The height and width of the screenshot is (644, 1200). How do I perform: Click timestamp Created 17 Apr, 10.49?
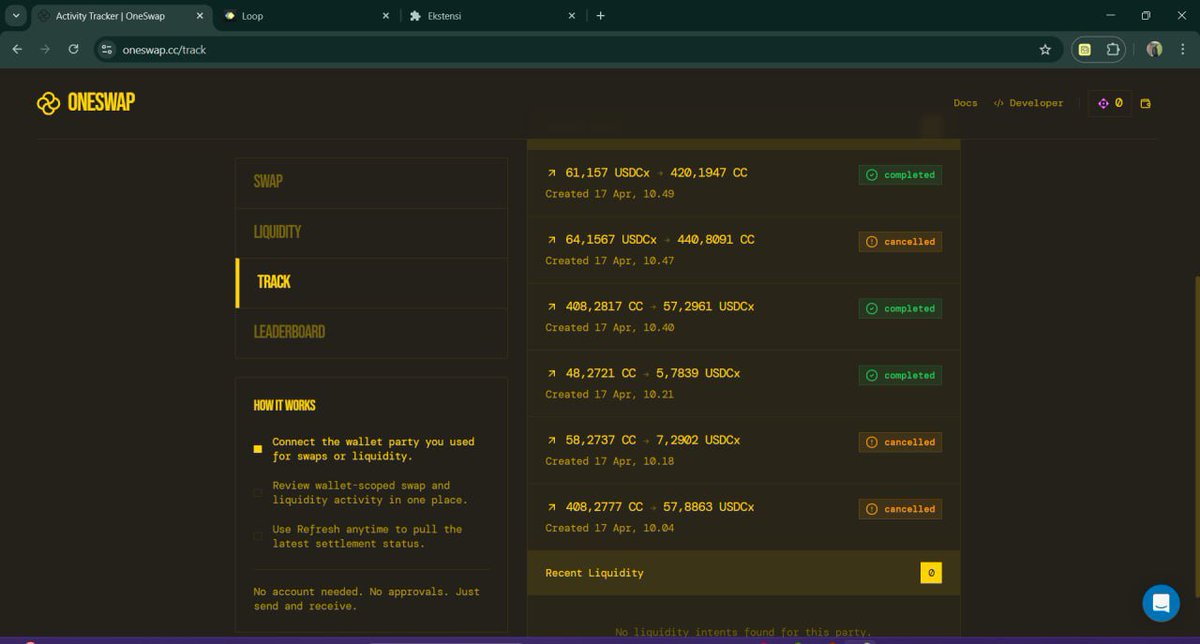coord(610,194)
